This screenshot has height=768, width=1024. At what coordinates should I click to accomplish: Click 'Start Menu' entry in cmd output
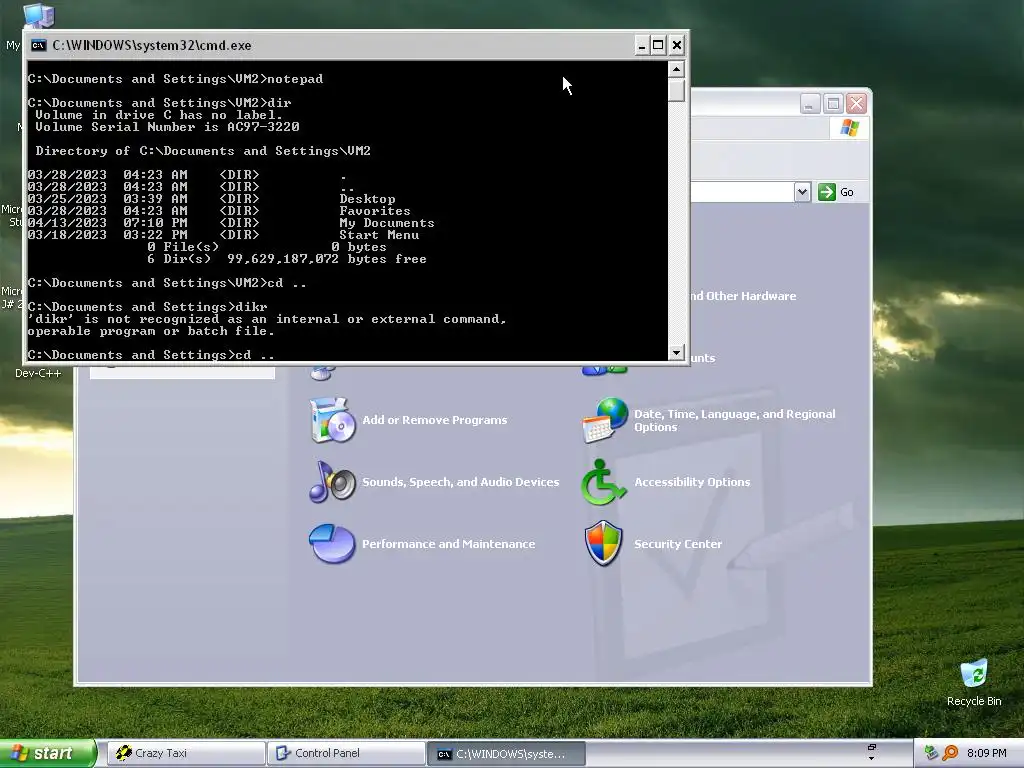(379, 234)
